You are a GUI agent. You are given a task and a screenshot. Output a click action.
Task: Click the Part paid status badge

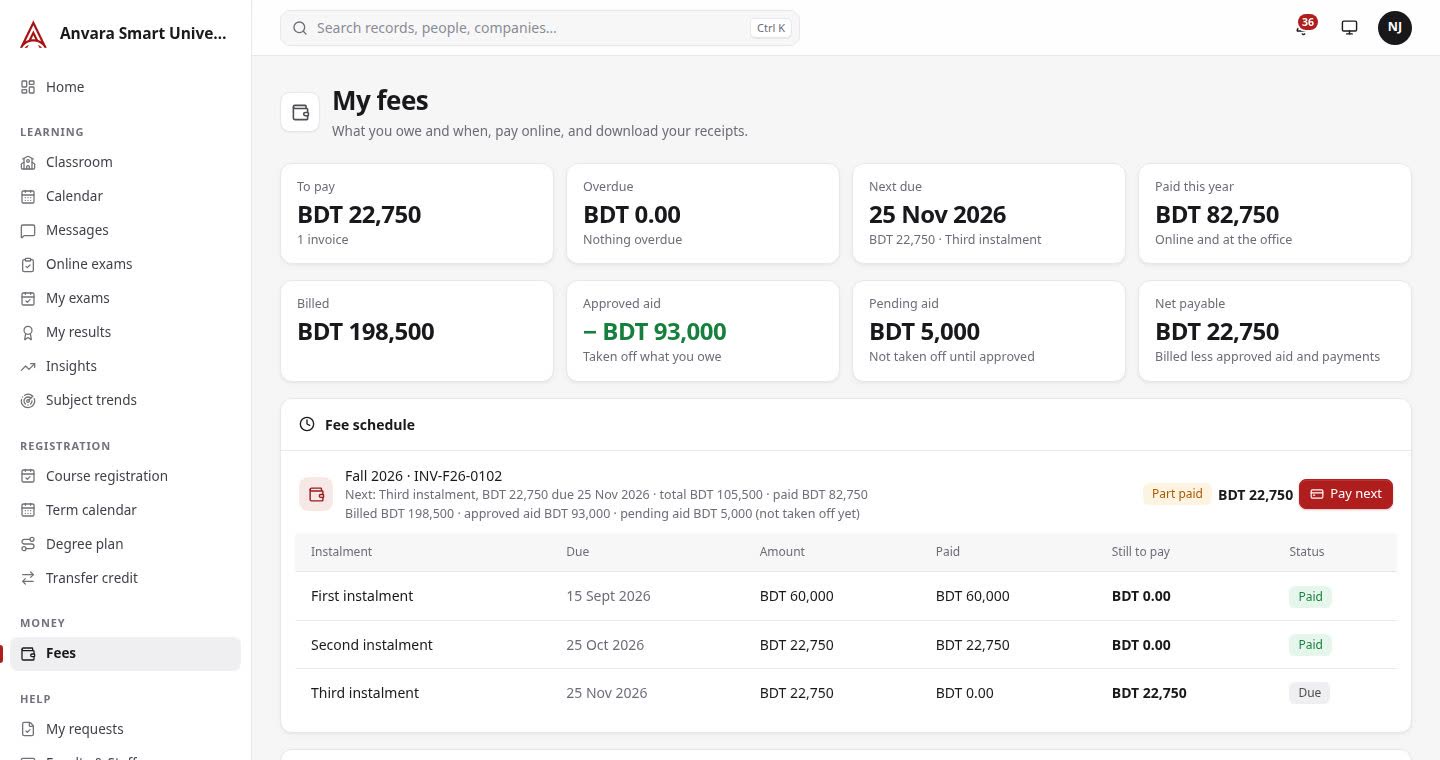click(1177, 494)
